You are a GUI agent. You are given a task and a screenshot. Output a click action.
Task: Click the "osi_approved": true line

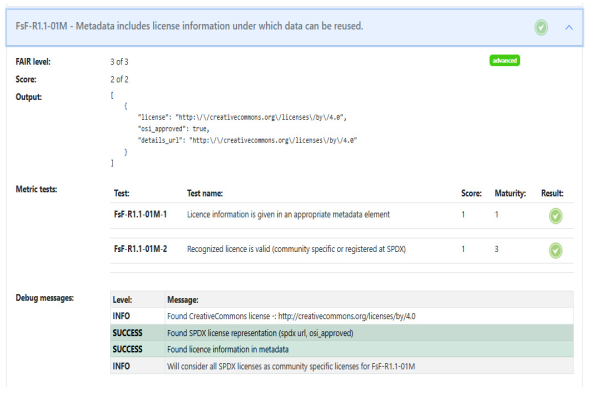tap(173, 129)
